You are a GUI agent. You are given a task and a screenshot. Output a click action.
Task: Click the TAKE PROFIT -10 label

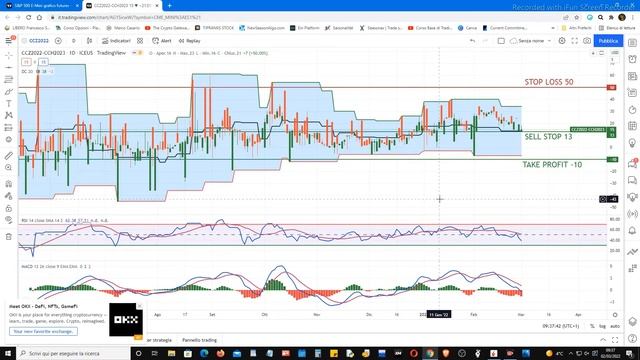coord(552,164)
